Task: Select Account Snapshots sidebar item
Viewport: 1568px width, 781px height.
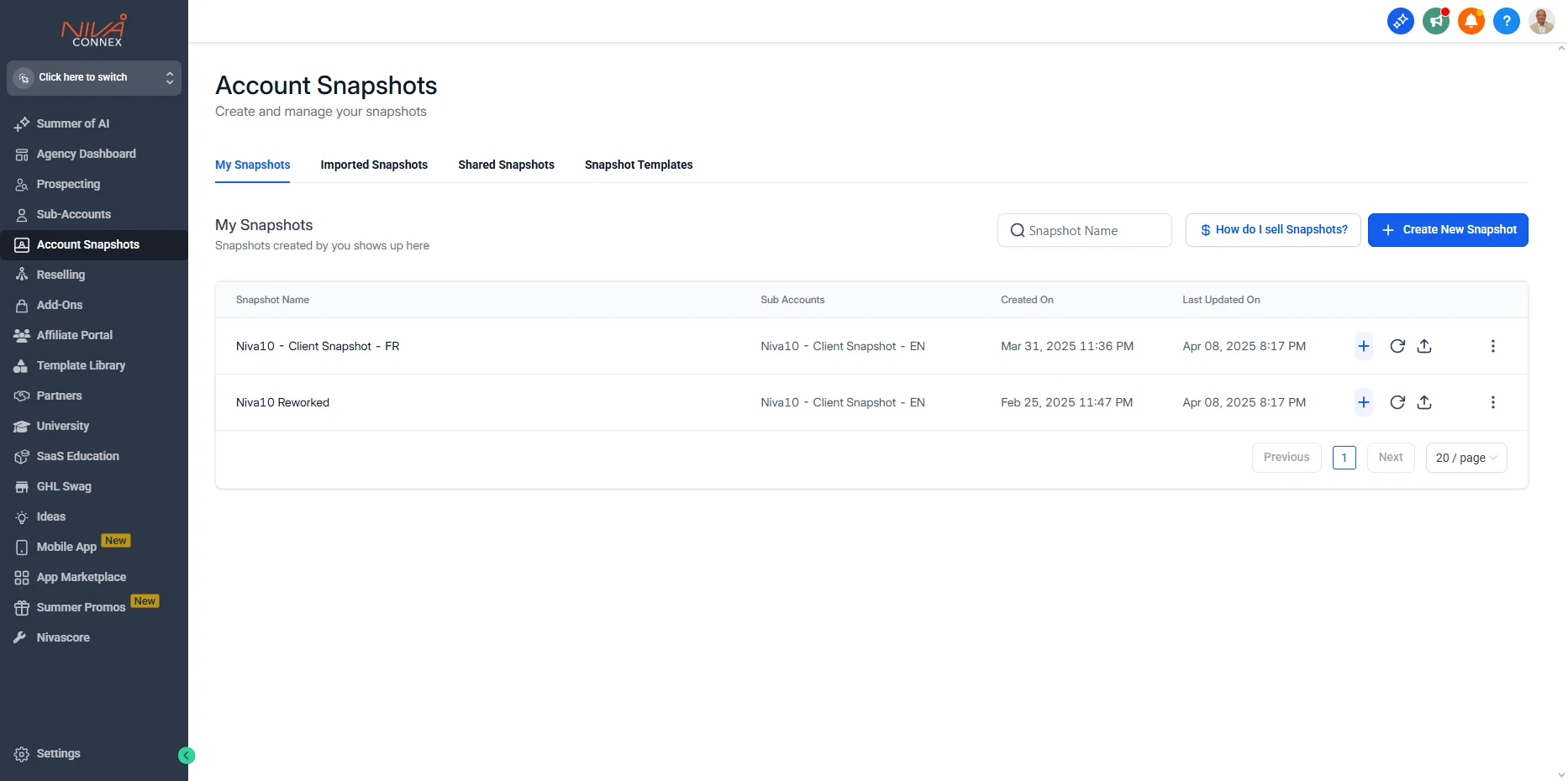Action: pyautogui.click(x=94, y=244)
